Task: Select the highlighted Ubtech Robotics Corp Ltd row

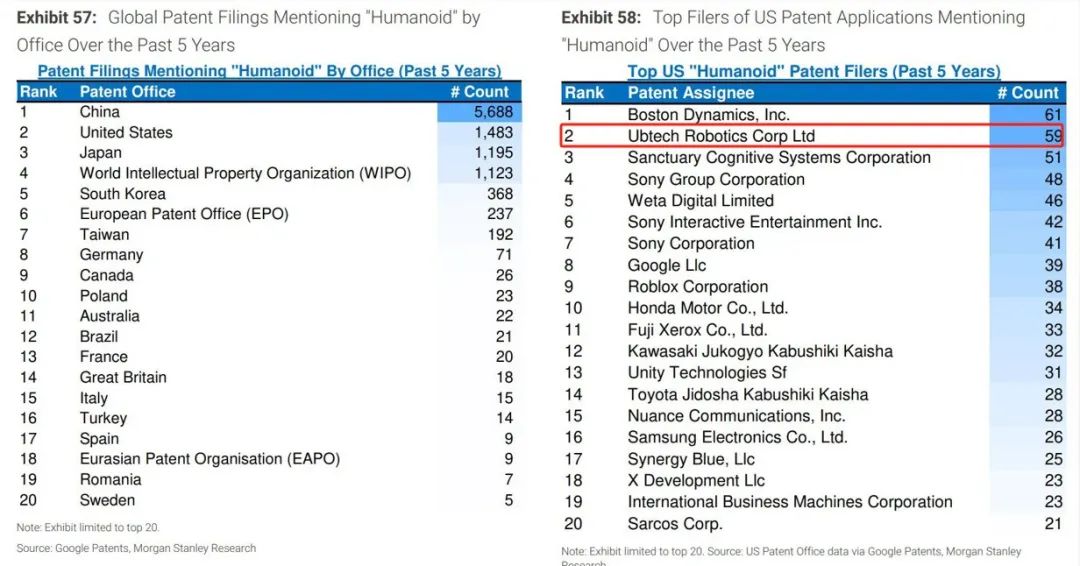Action: point(813,136)
